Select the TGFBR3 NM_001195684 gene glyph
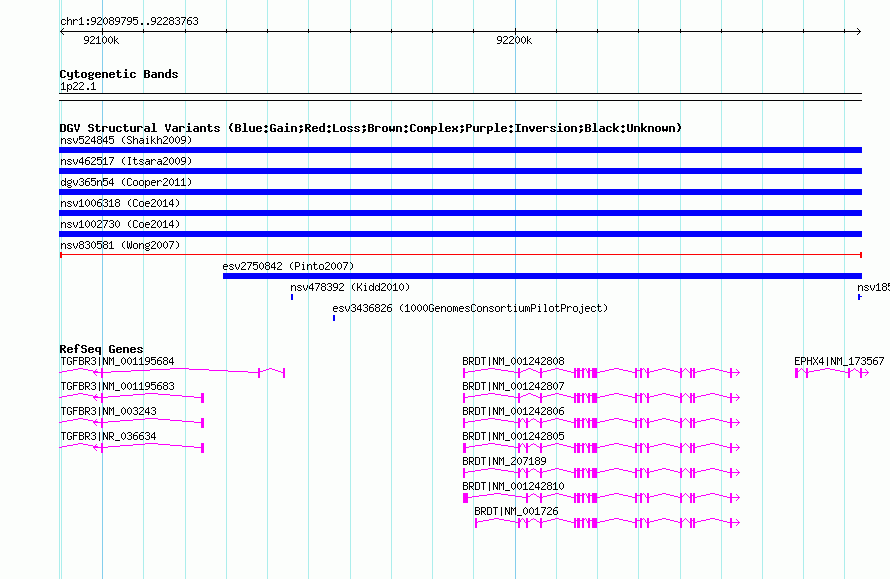The height and width of the screenshot is (579, 890). click(172, 373)
